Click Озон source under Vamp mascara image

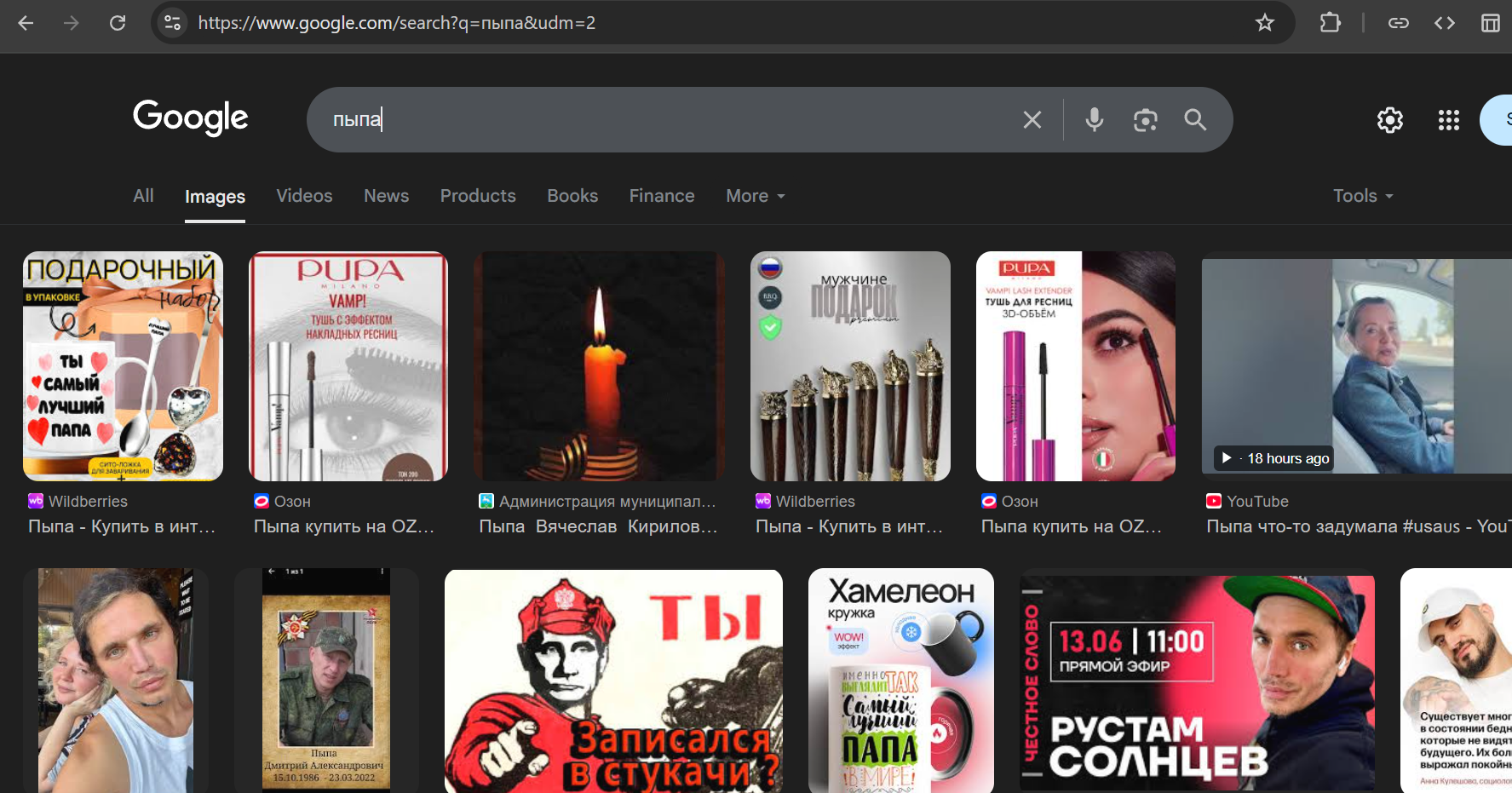tap(292, 502)
